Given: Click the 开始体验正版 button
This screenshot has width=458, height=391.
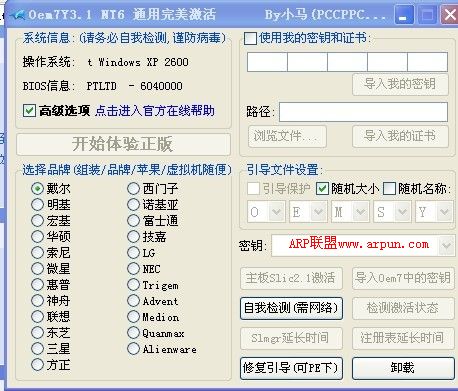Looking at the screenshot, I should [123, 144].
